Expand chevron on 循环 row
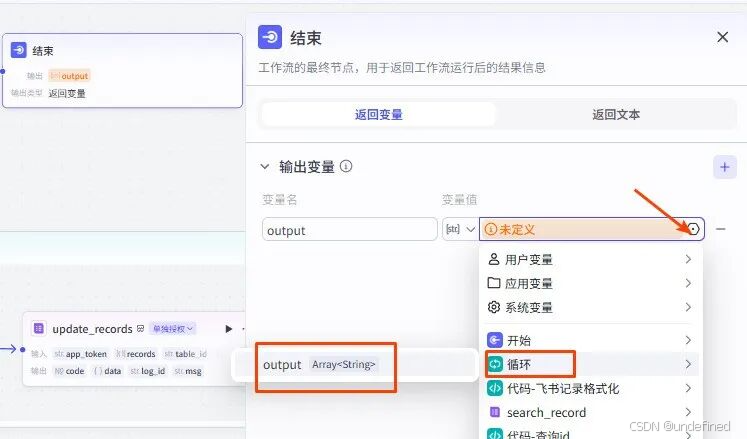The image size is (747, 439). 688,364
